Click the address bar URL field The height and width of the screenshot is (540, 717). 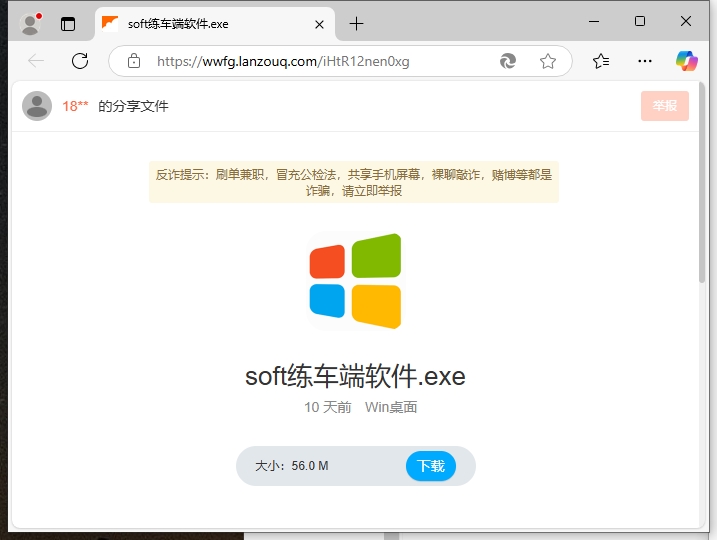click(x=300, y=61)
